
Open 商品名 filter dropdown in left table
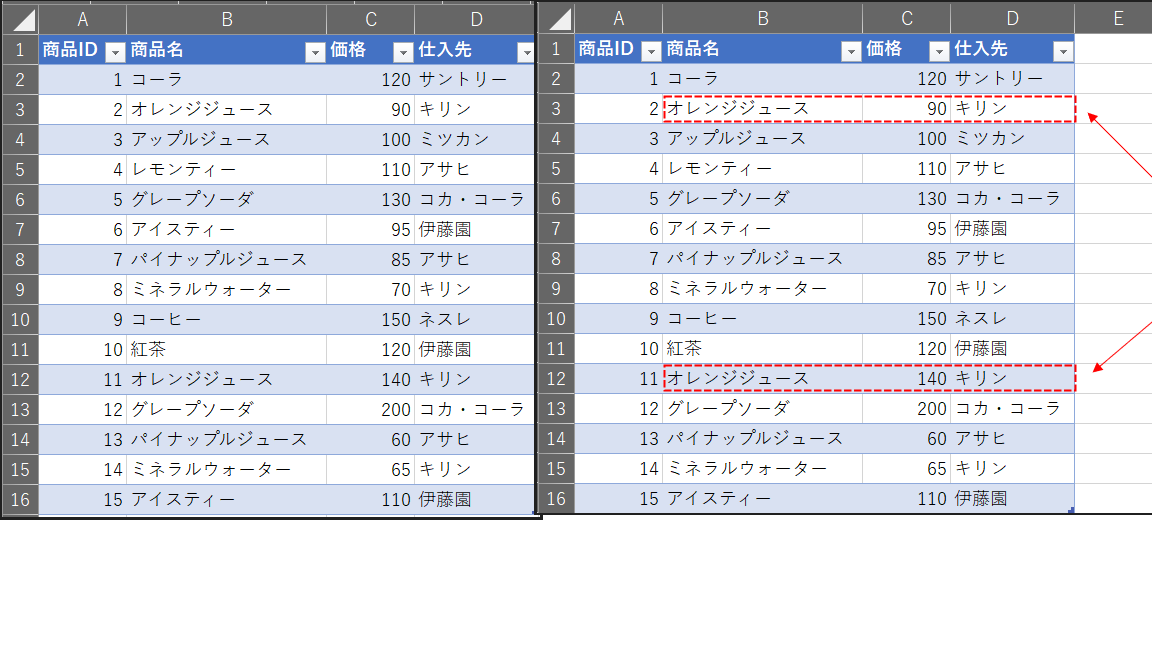[x=315, y=52]
